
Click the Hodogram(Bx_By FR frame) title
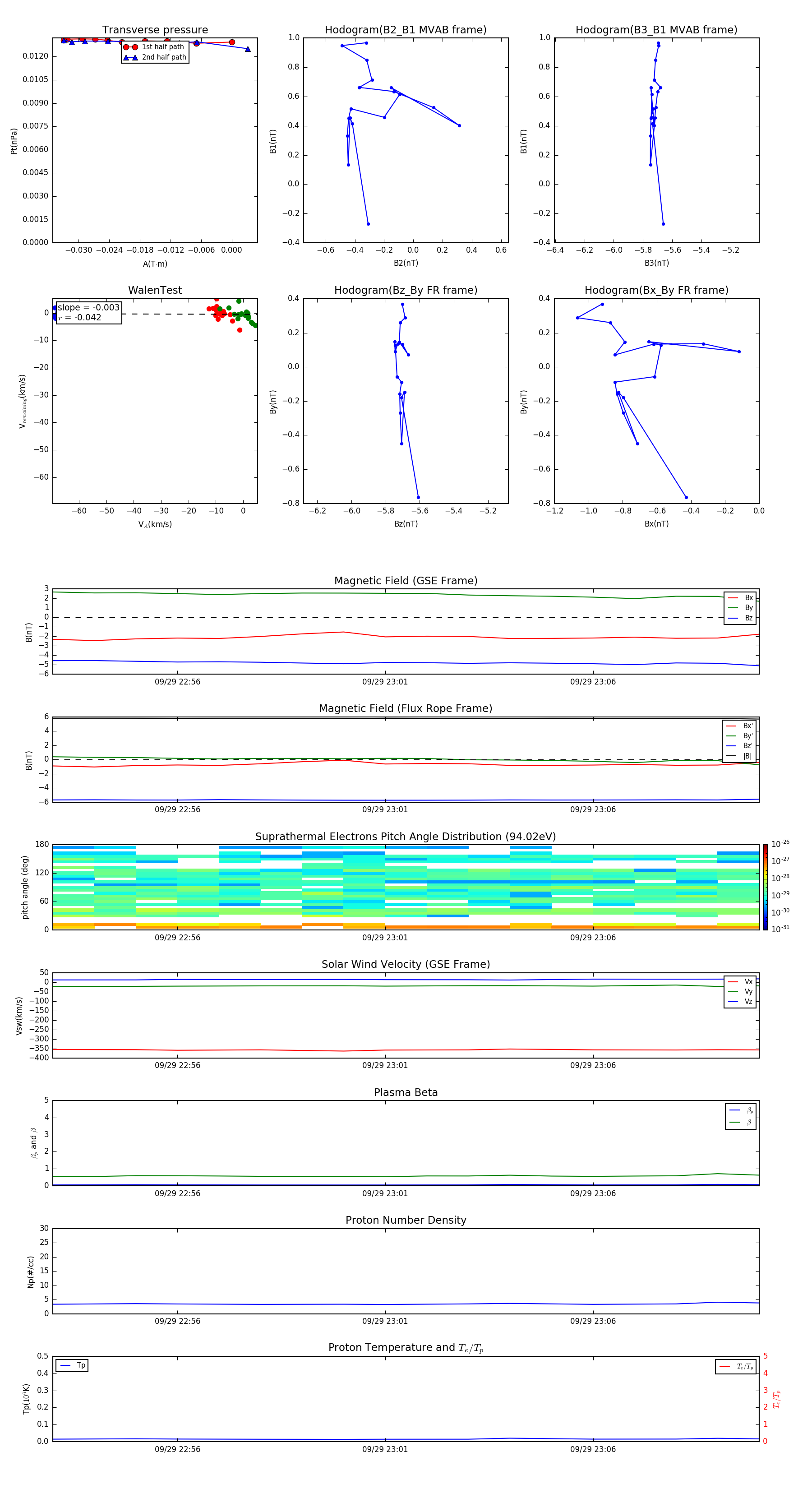pyautogui.click(x=656, y=290)
